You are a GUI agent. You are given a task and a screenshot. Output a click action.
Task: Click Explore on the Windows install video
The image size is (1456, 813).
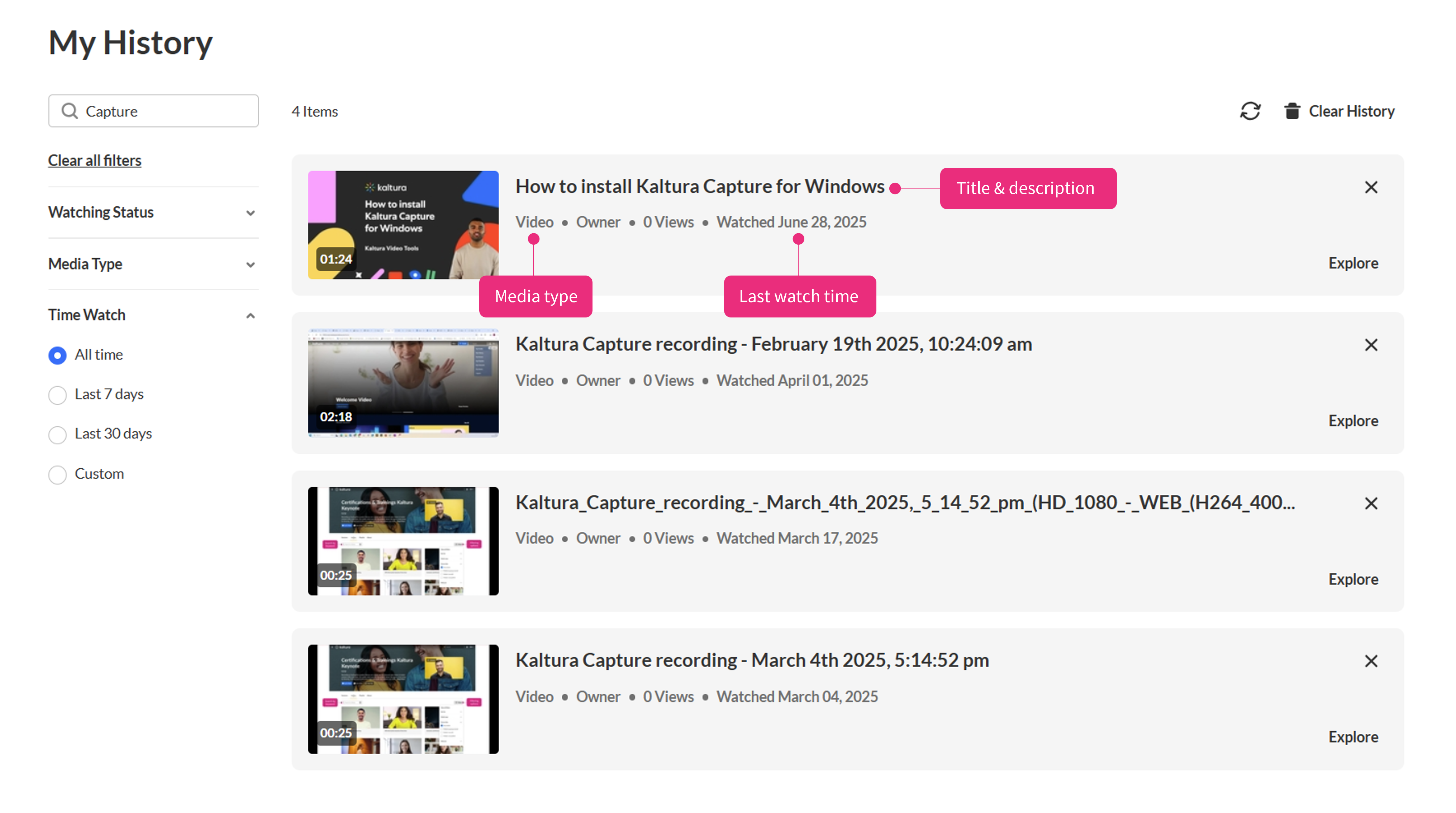pos(1352,263)
